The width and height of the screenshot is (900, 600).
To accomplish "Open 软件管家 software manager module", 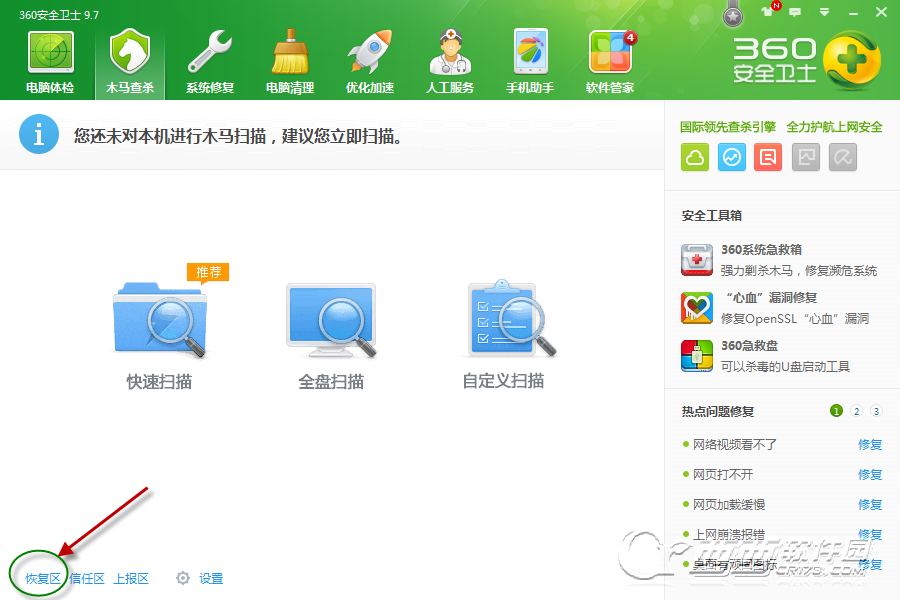I will (x=610, y=62).
